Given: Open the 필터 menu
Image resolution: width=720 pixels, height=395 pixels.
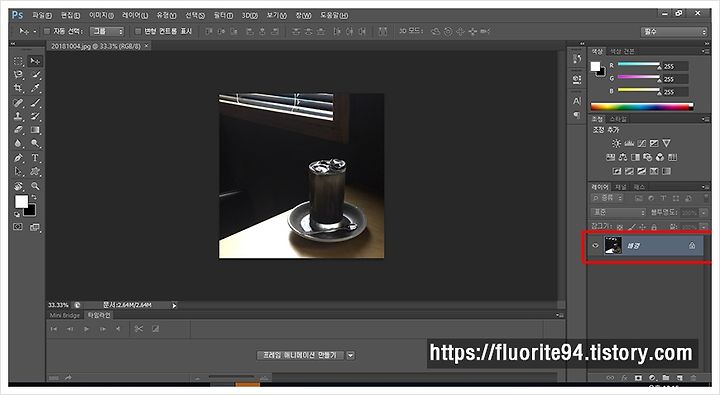Looking at the screenshot, I should [x=223, y=15].
